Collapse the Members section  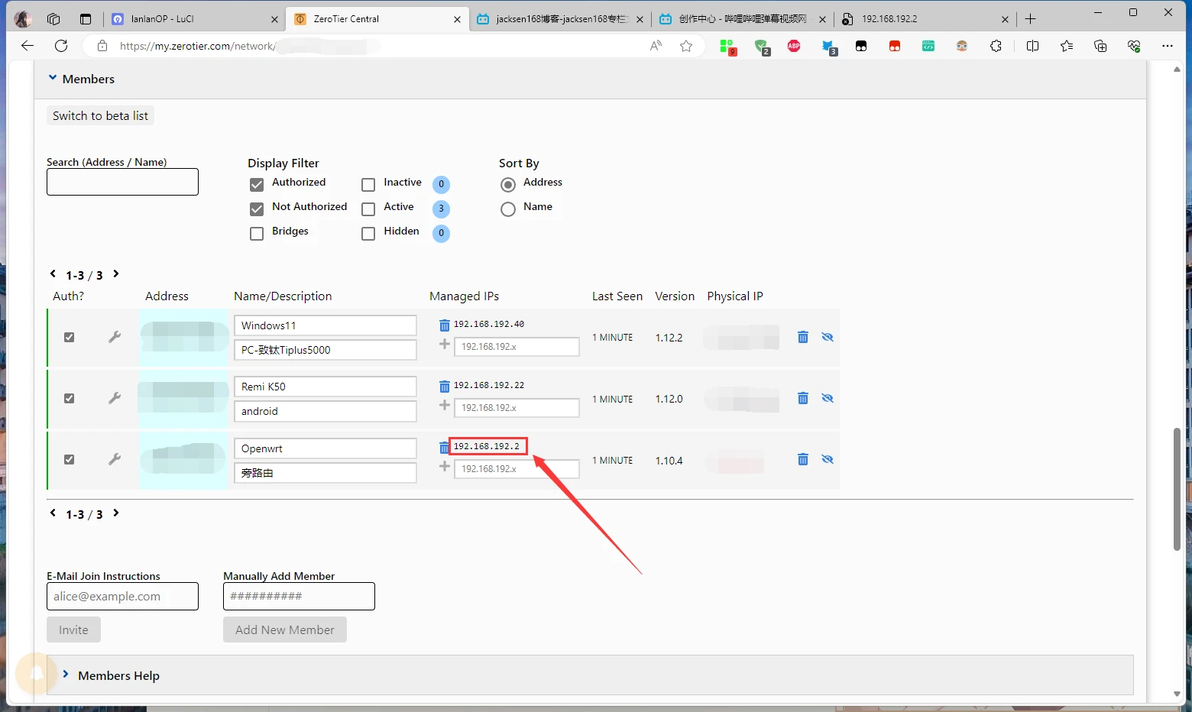[x=52, y=78]
